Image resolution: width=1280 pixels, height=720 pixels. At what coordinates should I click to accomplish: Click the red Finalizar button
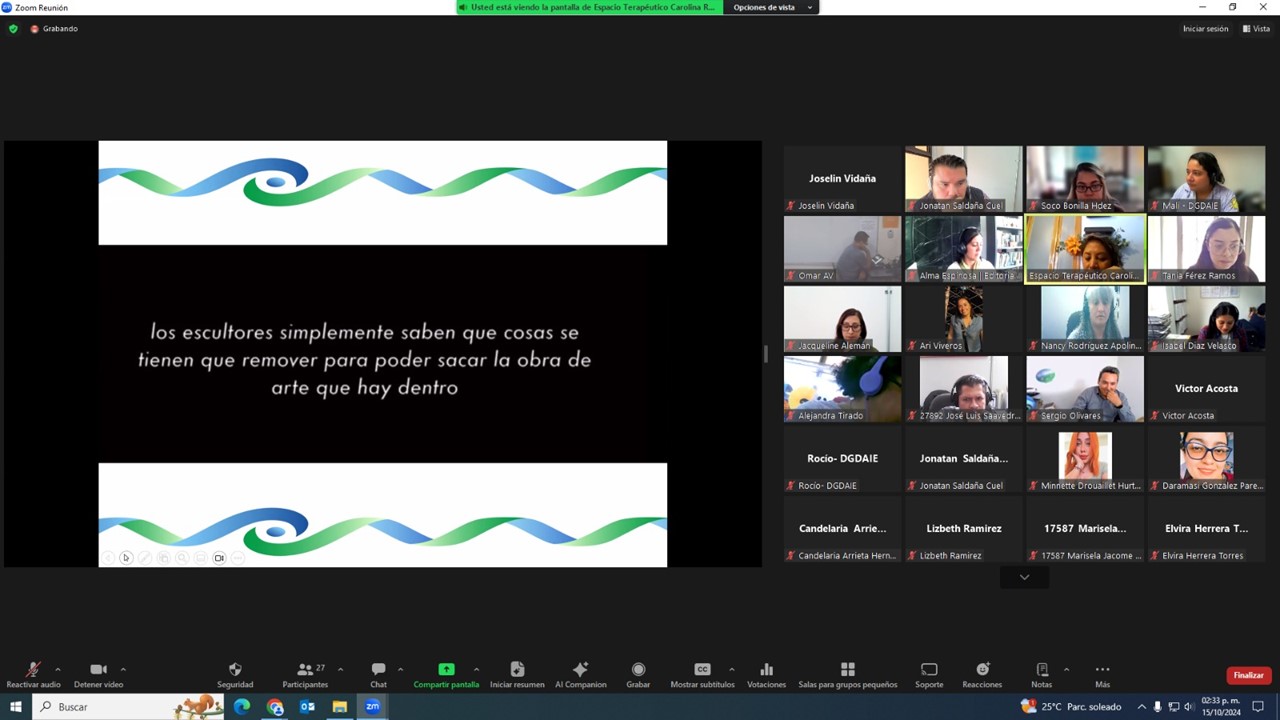click(1248, 675)
